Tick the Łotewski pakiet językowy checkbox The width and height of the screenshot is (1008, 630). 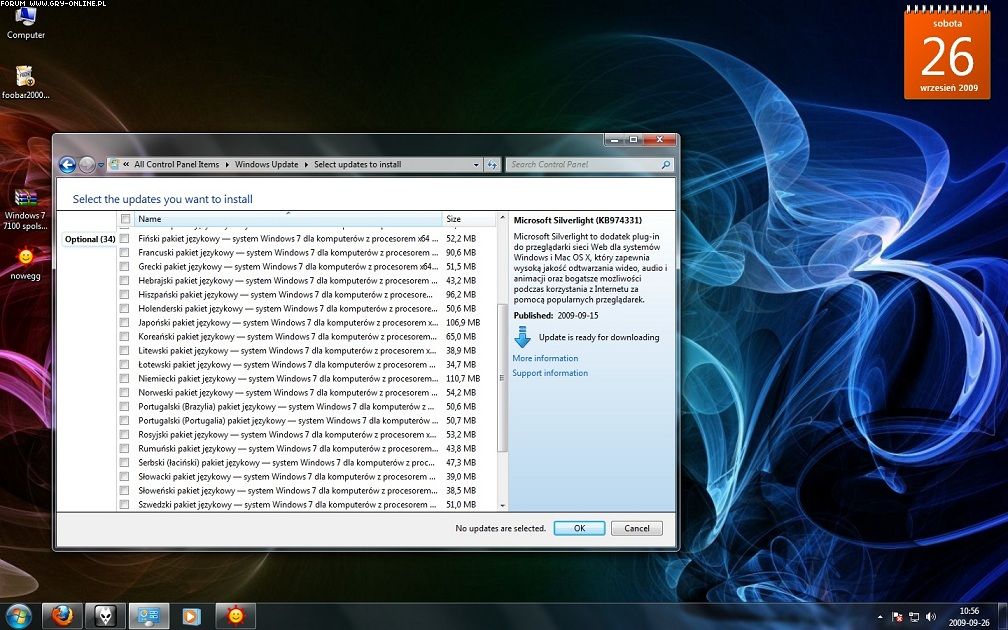point(124,364)
